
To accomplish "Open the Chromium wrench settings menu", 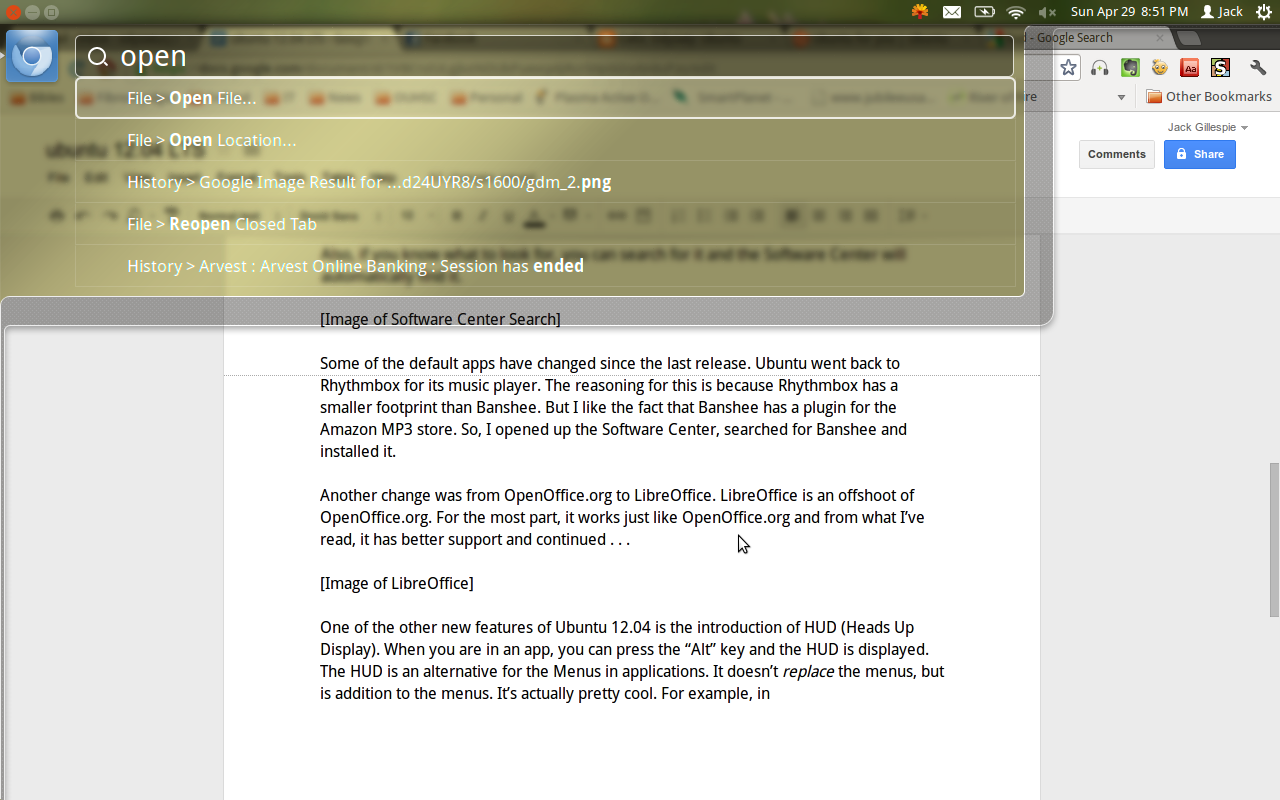I will coord(1258,68).
